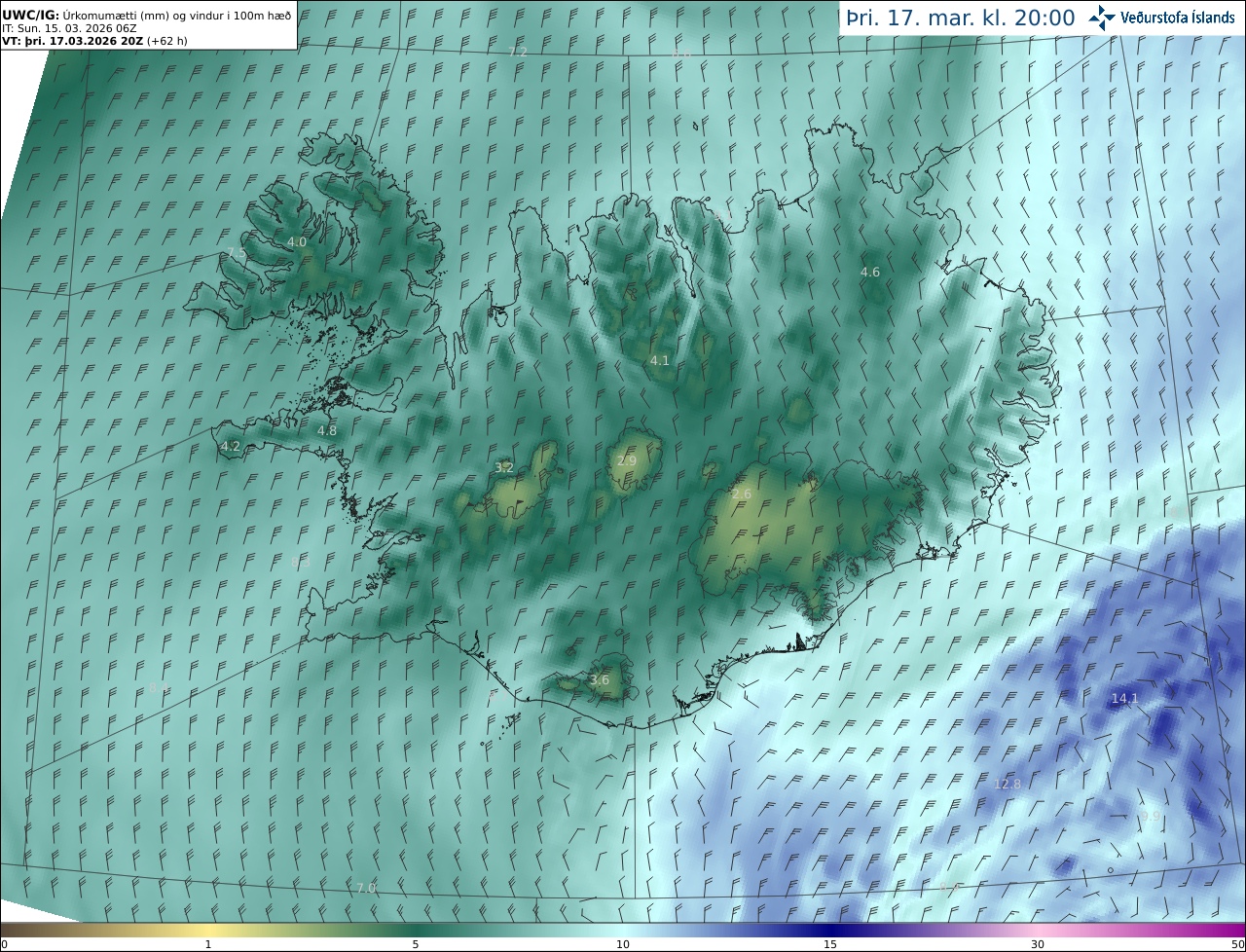Click the 12.8 value on the map
Screen dimensions: 1246x952
coord(1008,784)
